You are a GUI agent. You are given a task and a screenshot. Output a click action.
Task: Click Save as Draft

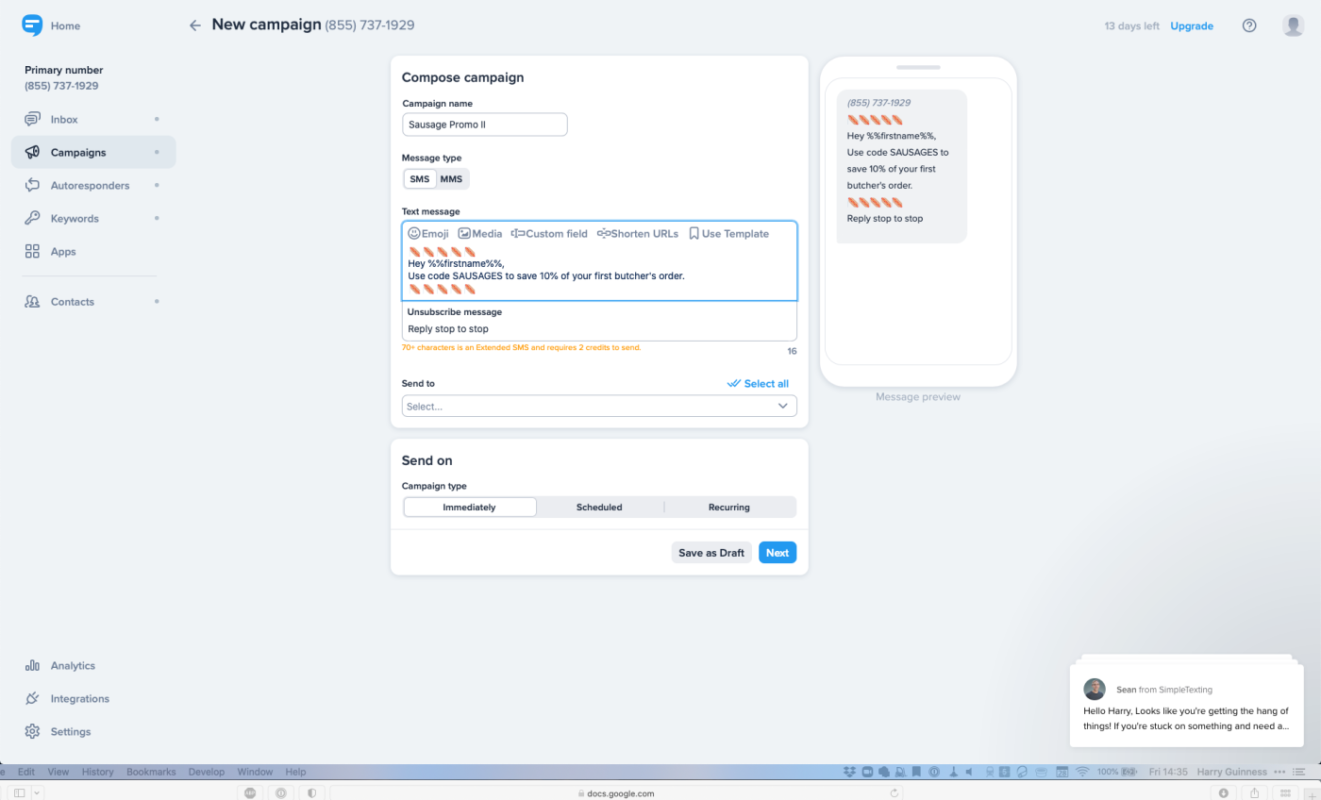[x=712, y=553]
